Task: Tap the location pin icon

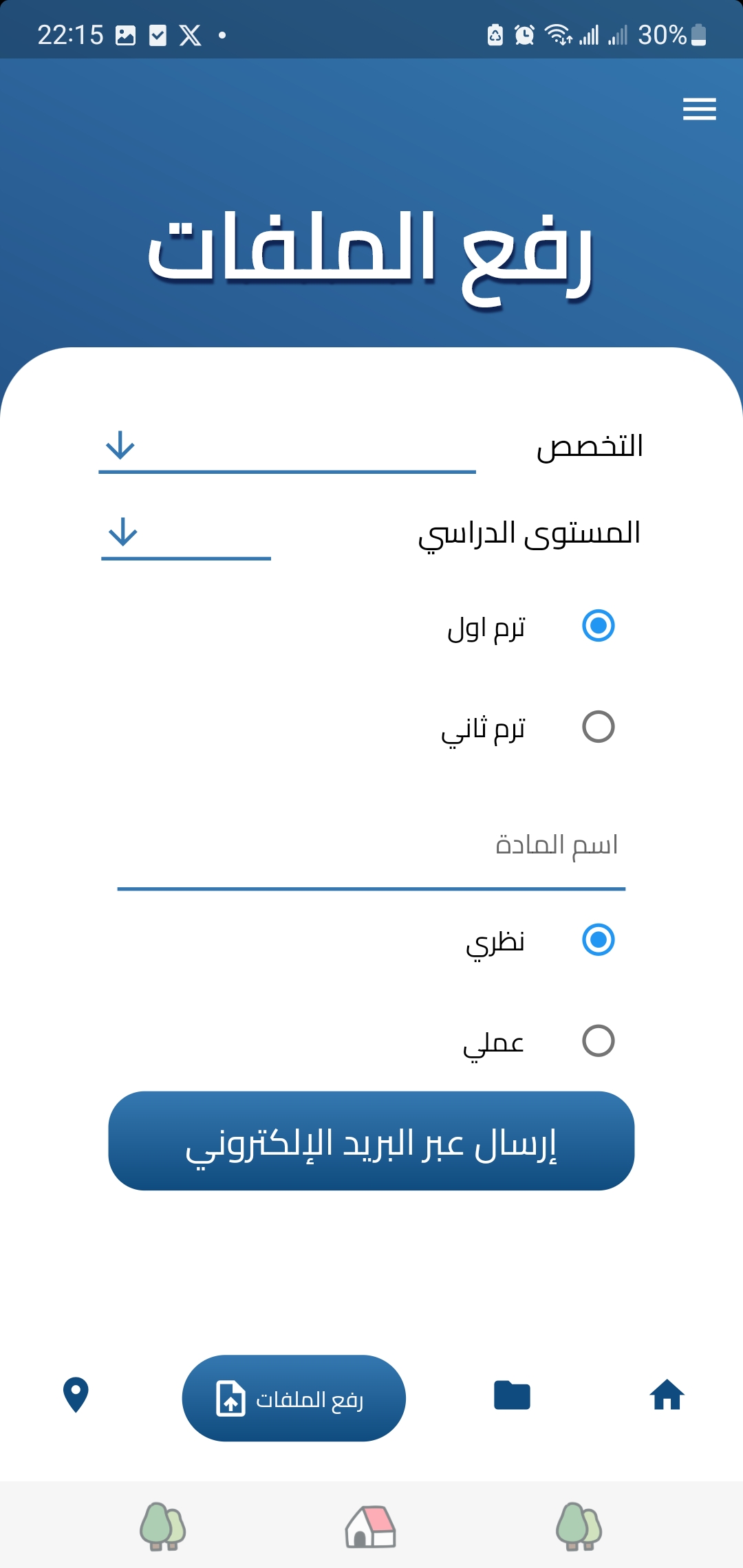Action: coord(76,1395)
